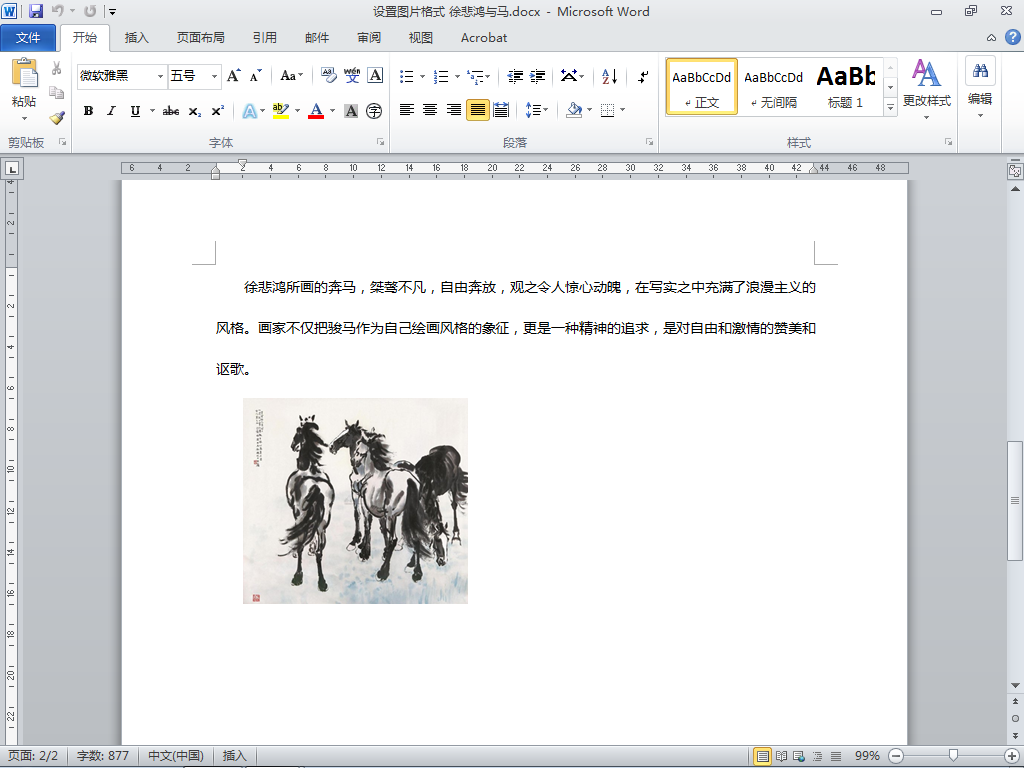Decrease the paragraph indent
The image size is (1024, 768).
[515, 76]
